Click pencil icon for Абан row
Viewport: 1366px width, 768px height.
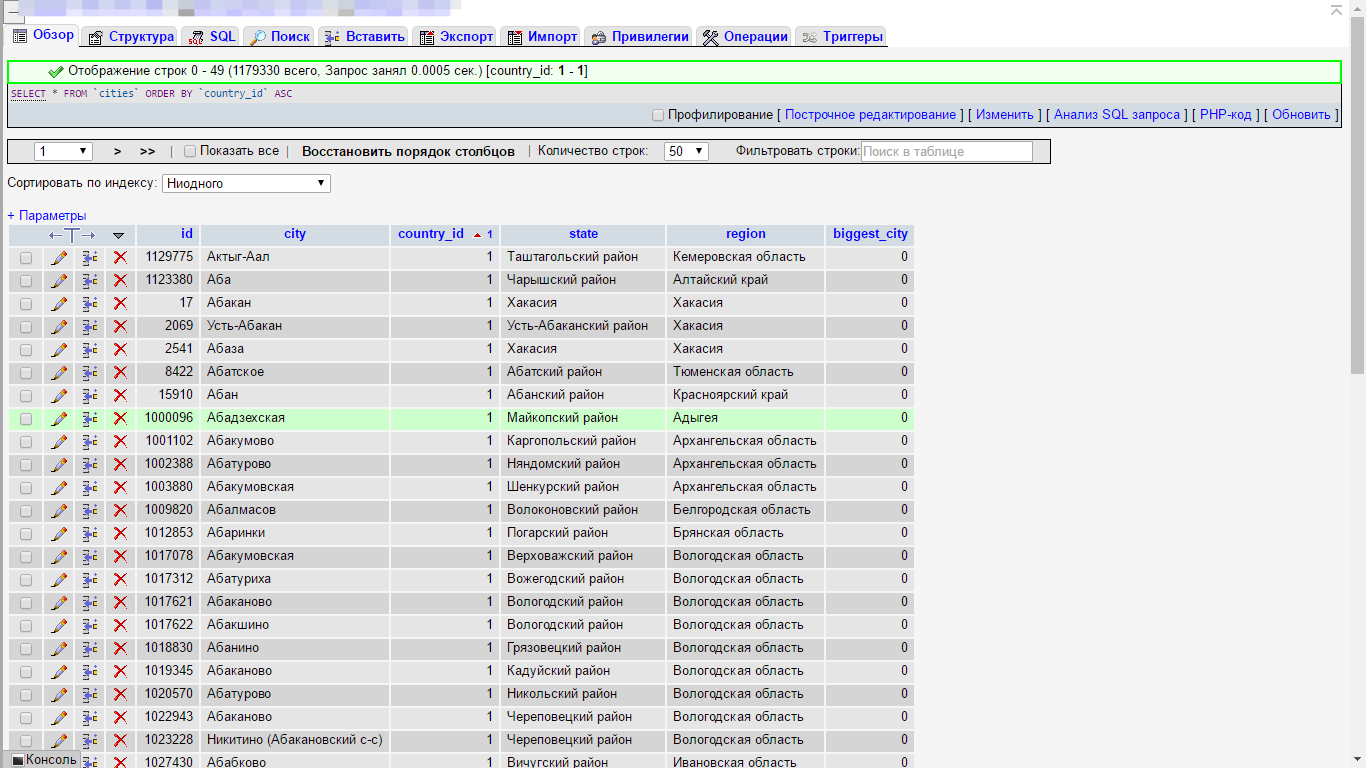(x=59, y=395)
